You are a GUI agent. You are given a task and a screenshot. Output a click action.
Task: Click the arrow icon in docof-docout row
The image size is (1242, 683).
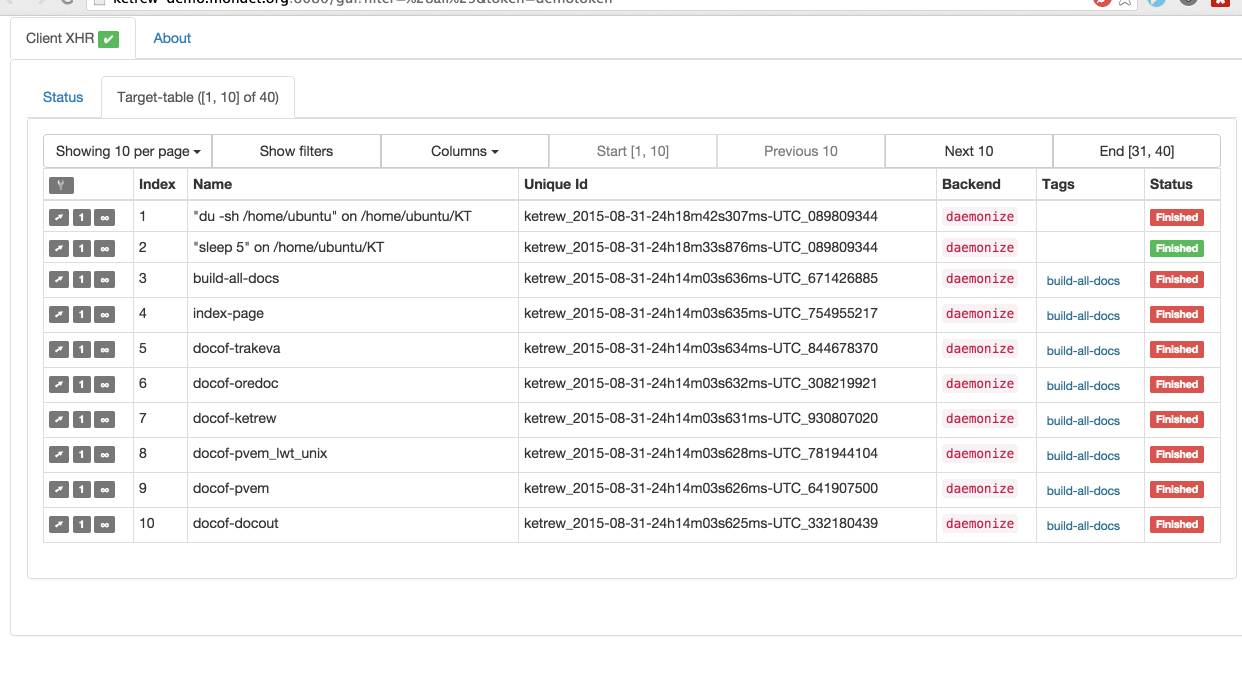point(59,525)
